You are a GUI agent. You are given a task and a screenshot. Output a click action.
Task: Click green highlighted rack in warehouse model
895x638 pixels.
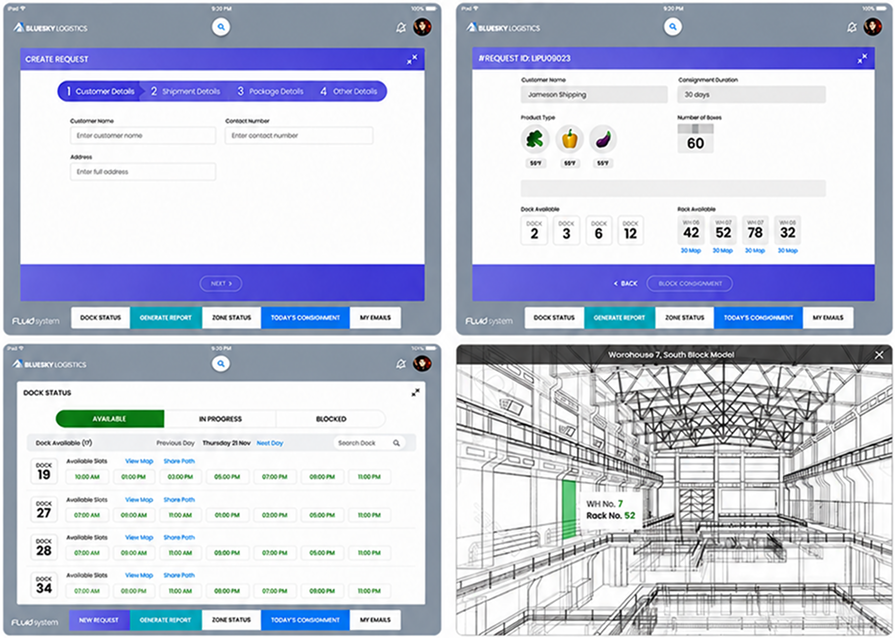pyautogui.click(x=569, y=510)
